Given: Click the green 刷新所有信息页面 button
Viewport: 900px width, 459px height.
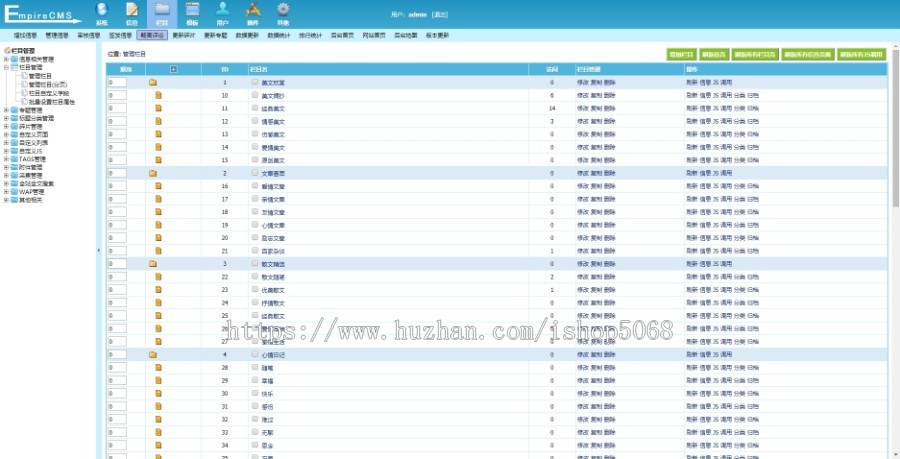Looking at the screenshot, I should point(808,55).
